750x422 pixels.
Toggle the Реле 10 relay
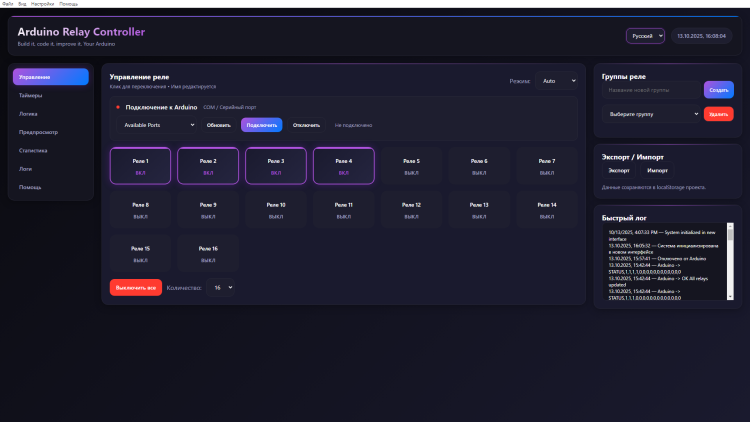point(276,210)
